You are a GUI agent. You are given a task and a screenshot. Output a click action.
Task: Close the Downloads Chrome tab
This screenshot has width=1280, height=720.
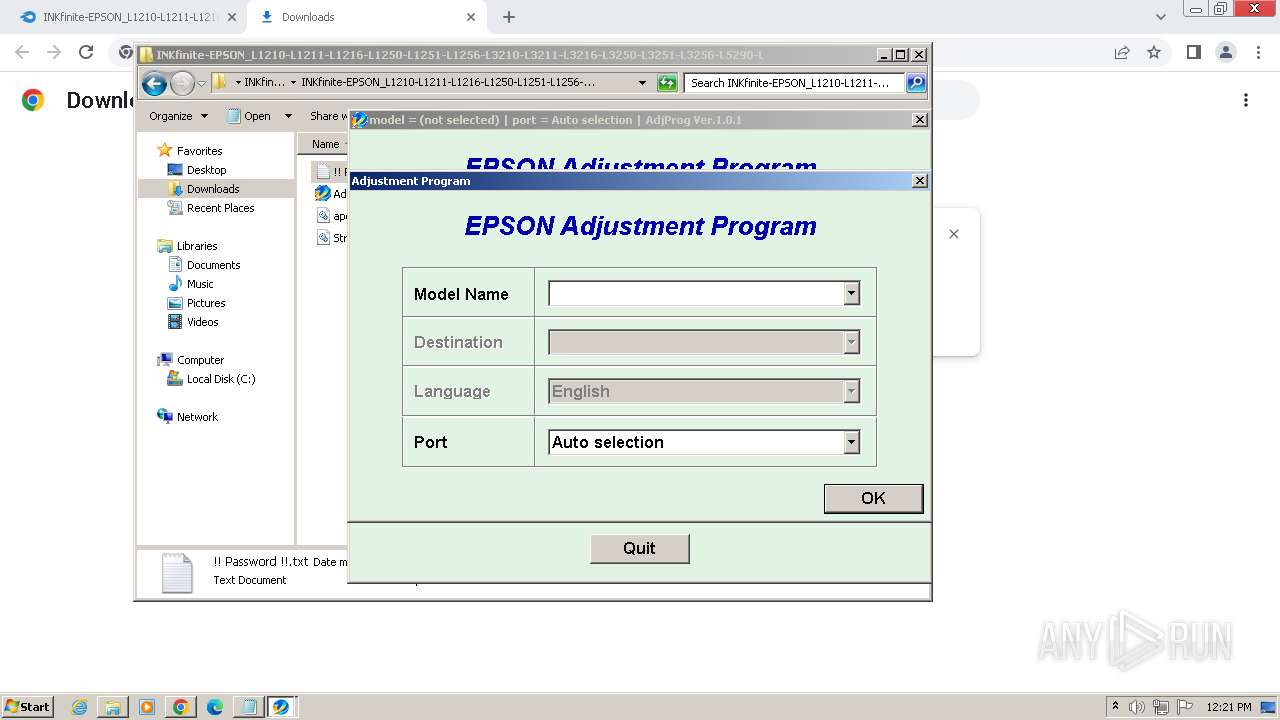(x=471, y=17)
